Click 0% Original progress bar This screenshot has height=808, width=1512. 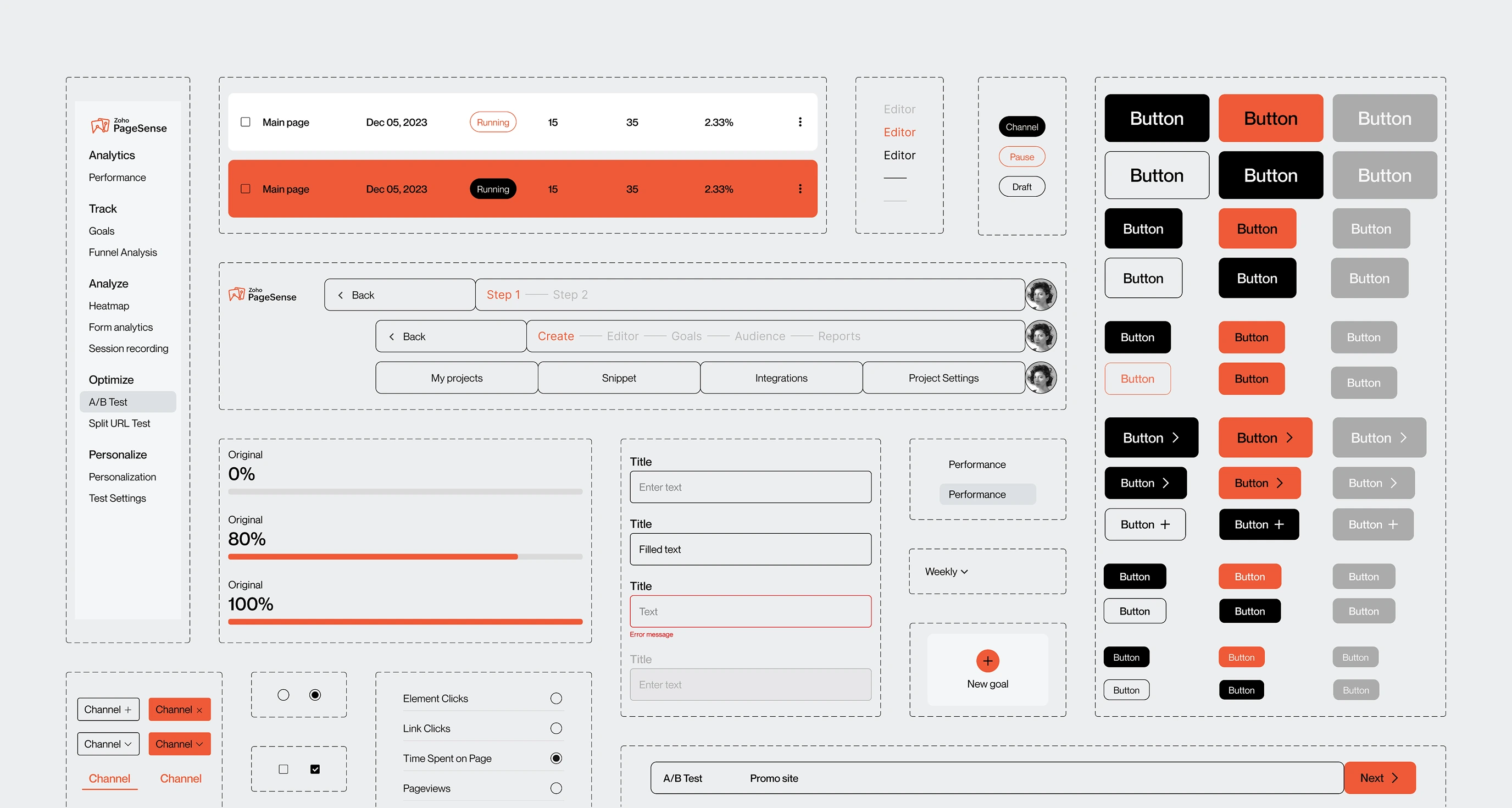[405, 492]
